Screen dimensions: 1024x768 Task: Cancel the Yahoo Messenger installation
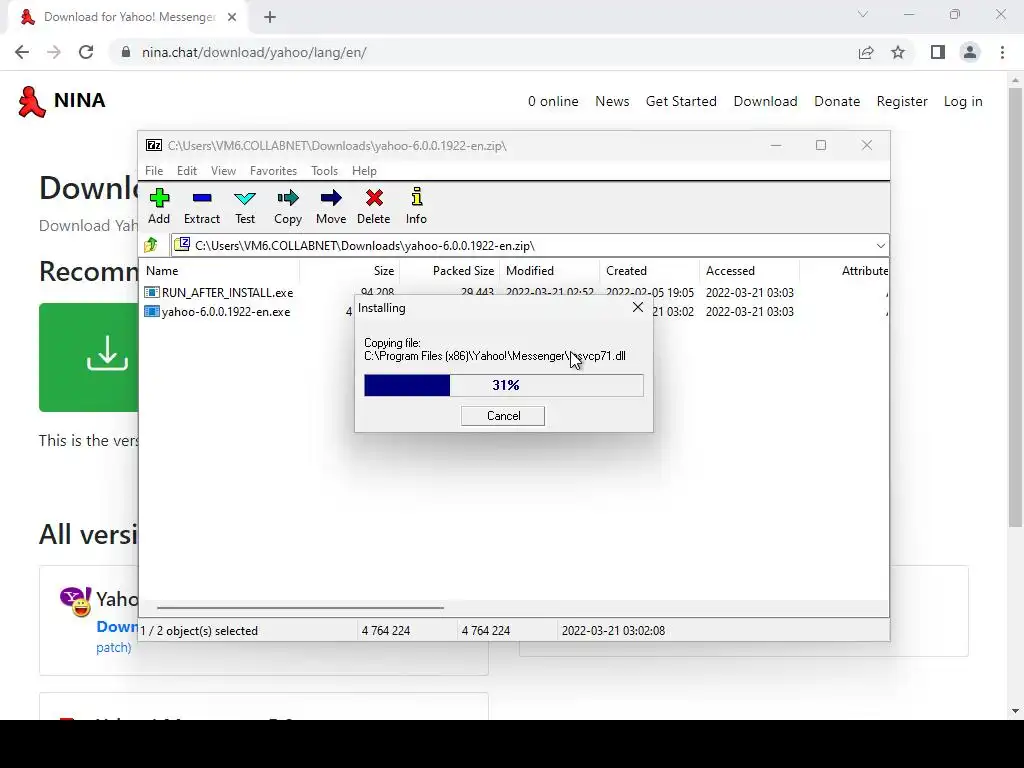tap(503, 416)
